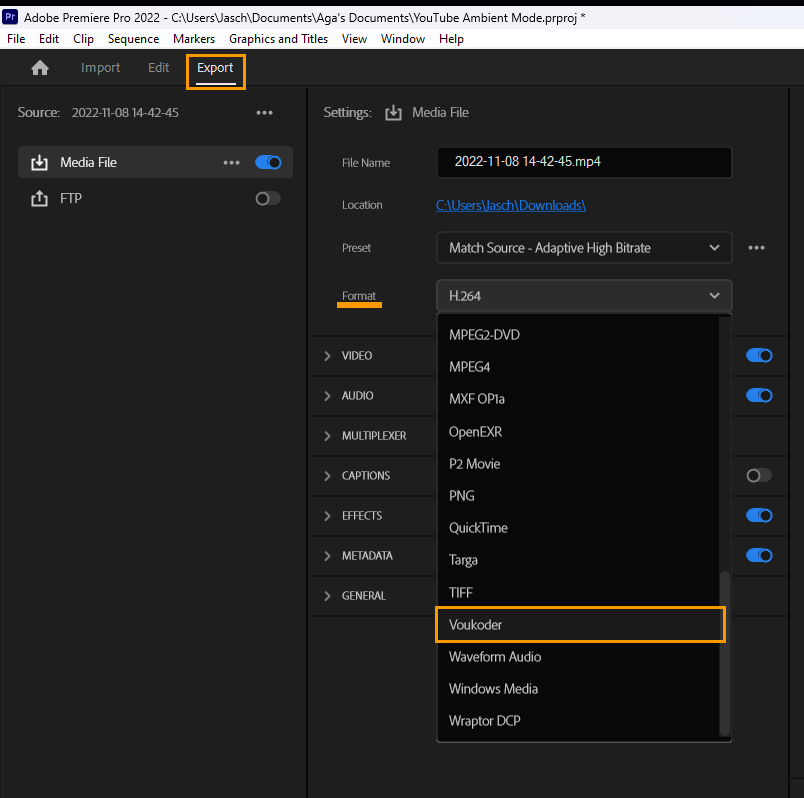
Task: Go to the Home screen icon
Action: click(x=40, y=68)
